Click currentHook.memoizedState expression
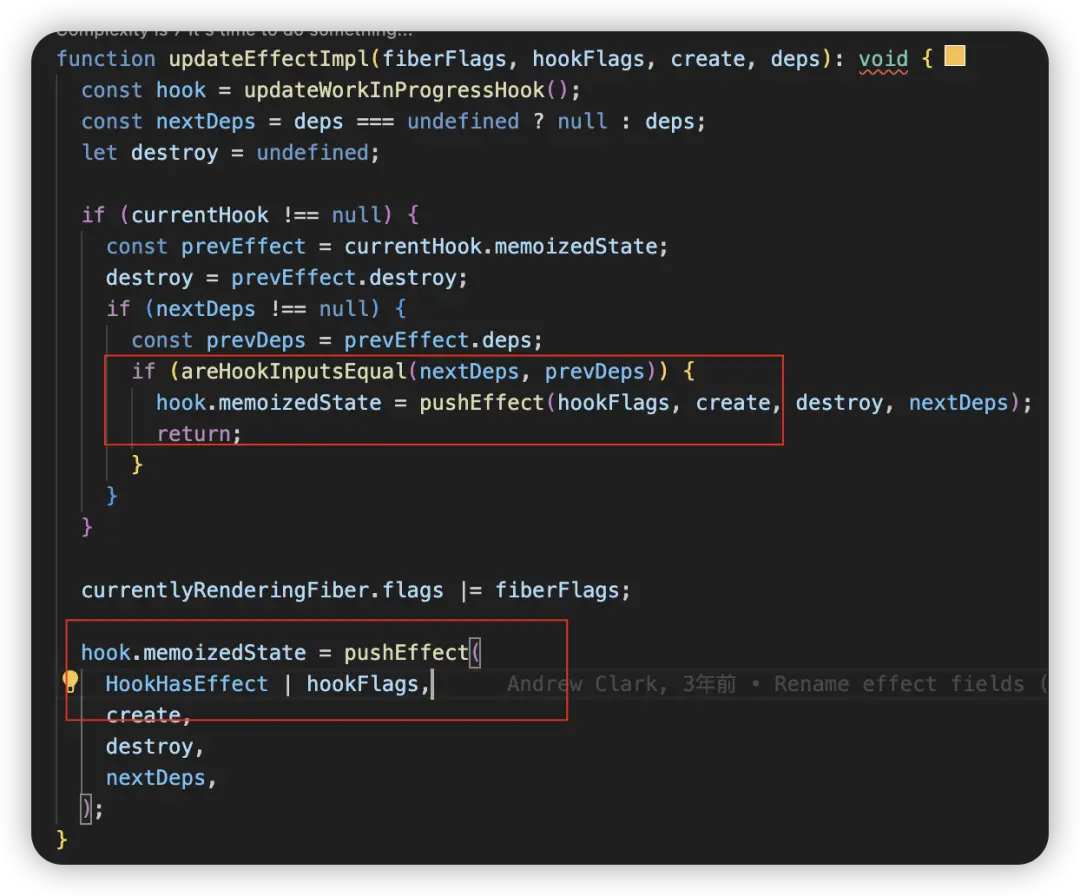1080x896 pixels. (501, 247)
